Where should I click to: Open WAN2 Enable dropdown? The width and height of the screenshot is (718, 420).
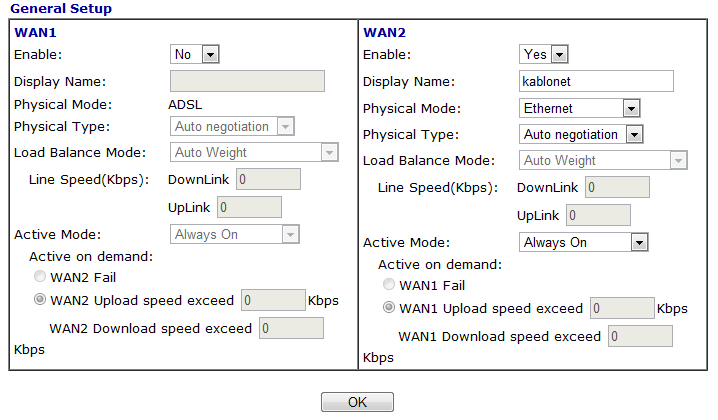(x=544, y=55)
